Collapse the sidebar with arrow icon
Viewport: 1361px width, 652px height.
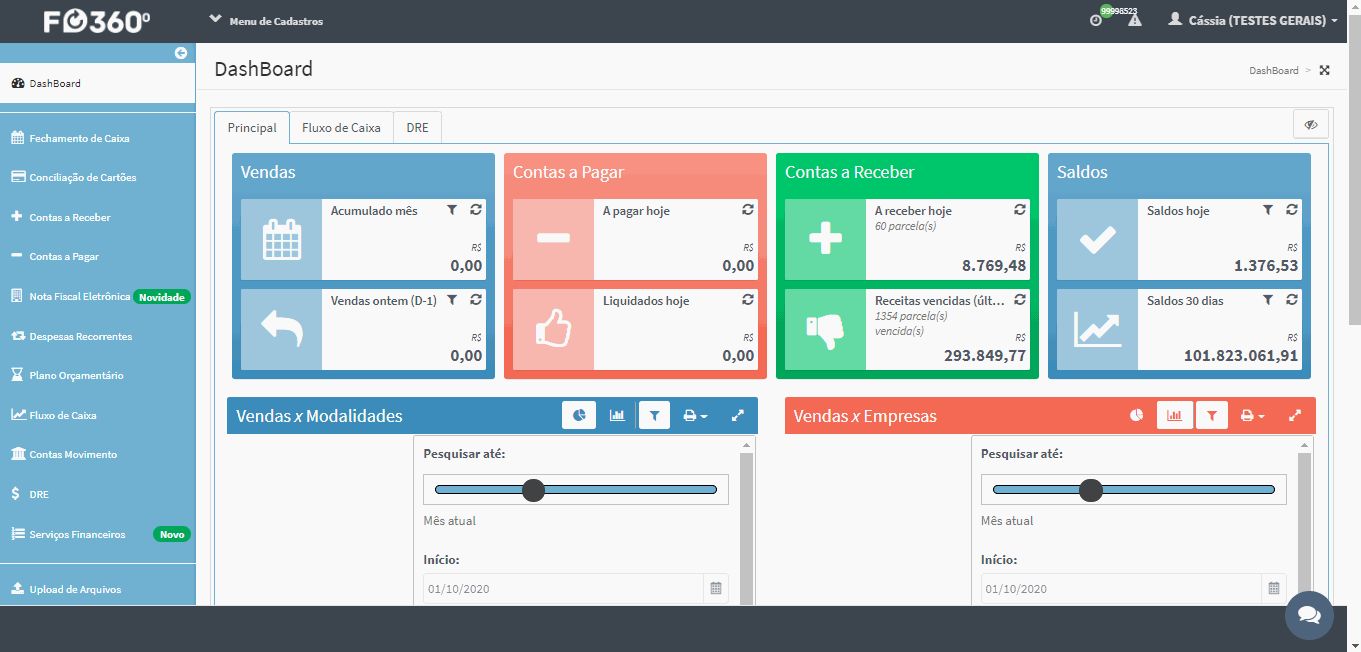[181, 53]
